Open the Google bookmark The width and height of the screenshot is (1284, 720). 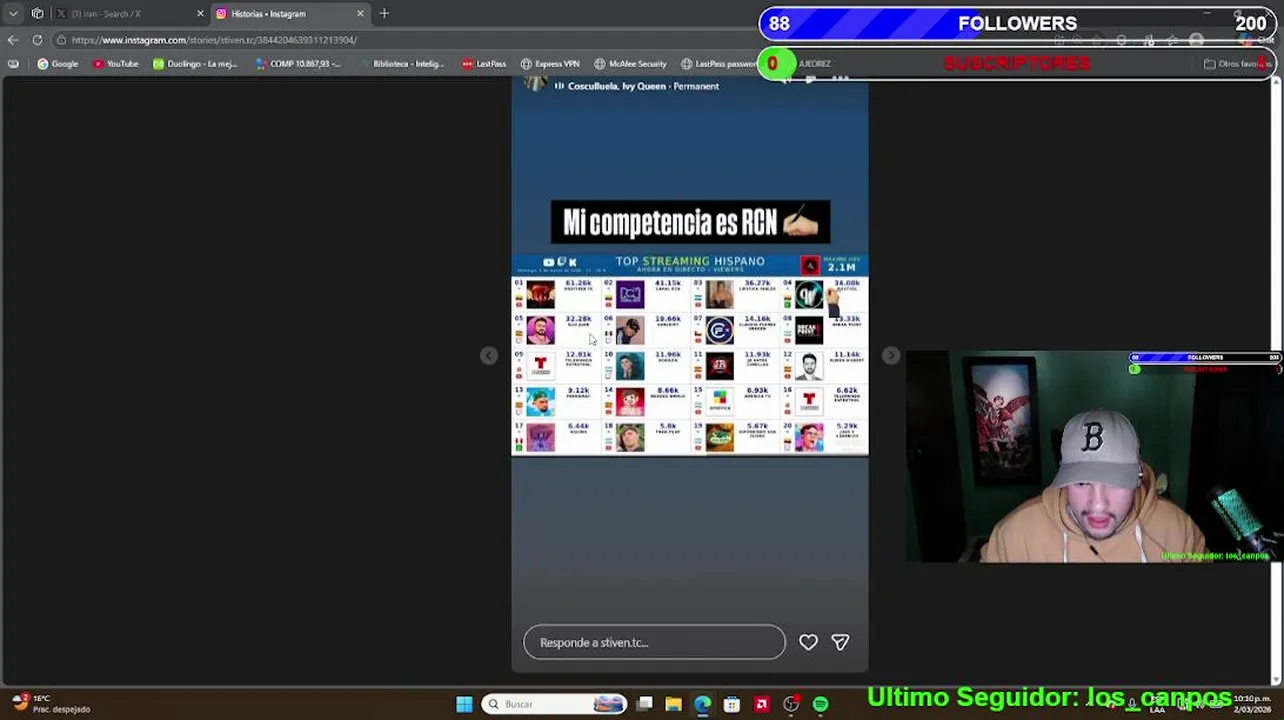click(x=58, y=64)
